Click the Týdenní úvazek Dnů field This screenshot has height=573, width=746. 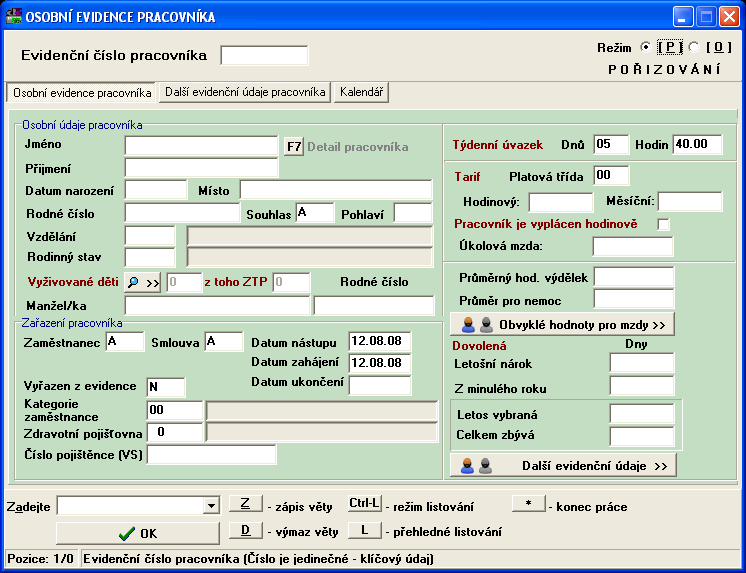click(x=611, y=145)
